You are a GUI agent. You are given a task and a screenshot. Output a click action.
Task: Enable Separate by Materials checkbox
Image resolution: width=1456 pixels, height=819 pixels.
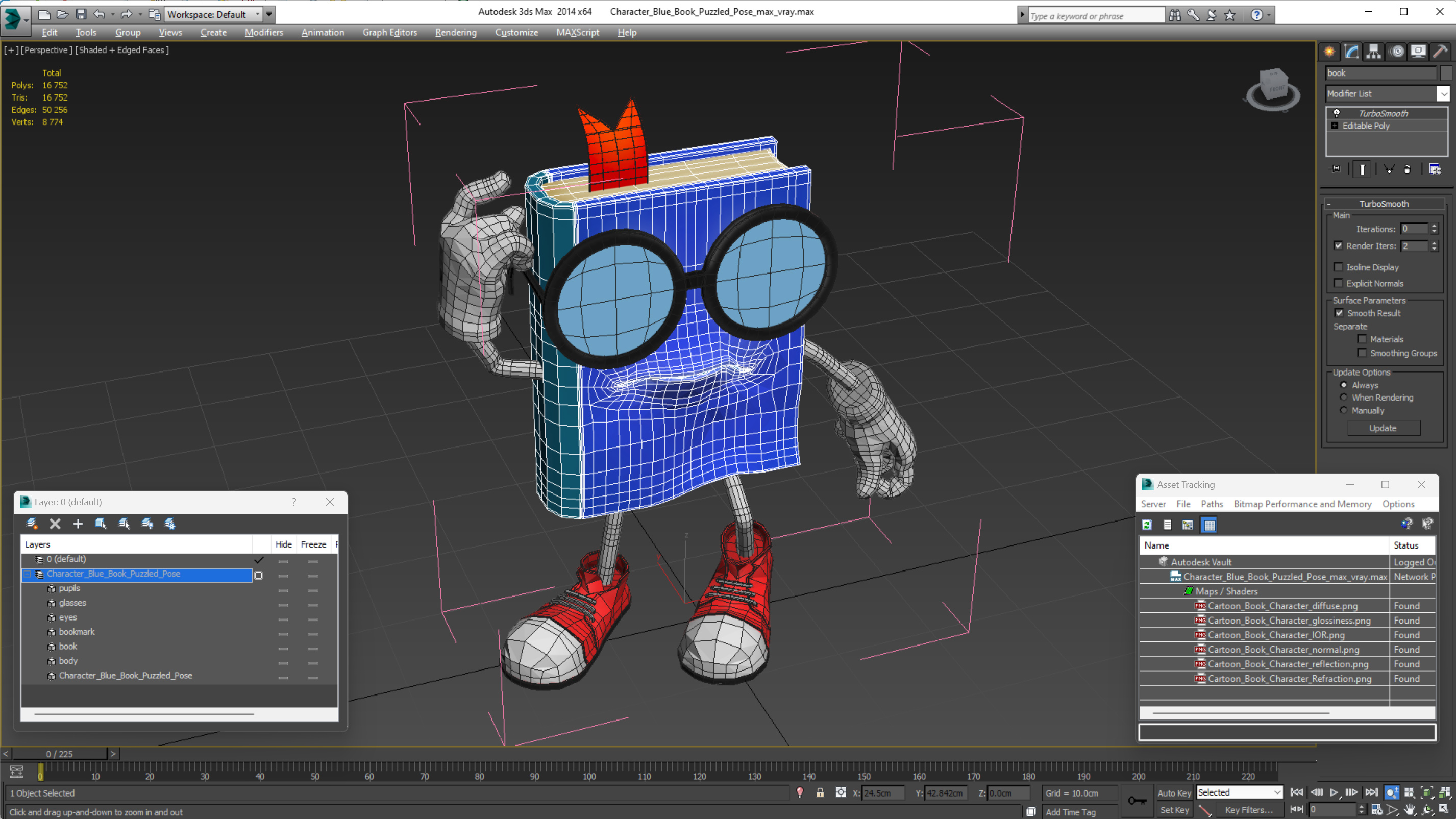tap(1362, 338)
